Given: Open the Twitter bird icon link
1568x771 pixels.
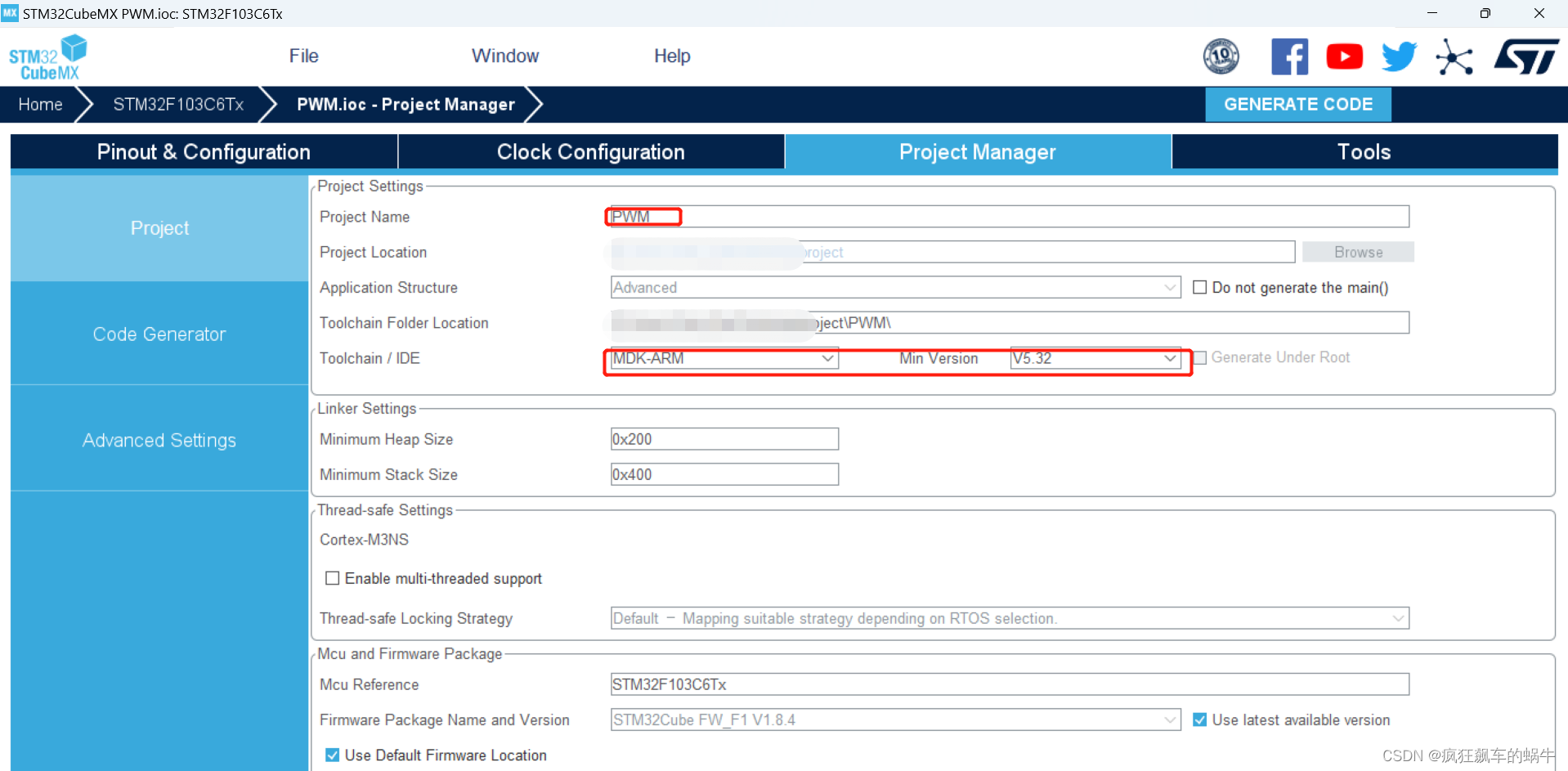Looking at the screenshot, I should 1399,56.
